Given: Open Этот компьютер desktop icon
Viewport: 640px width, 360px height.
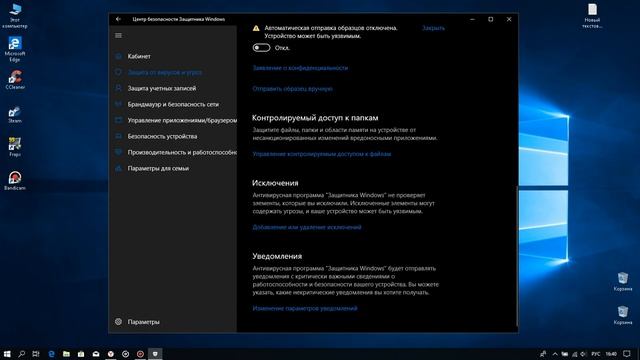Looking at the screenshot, I should coord(15,16).
